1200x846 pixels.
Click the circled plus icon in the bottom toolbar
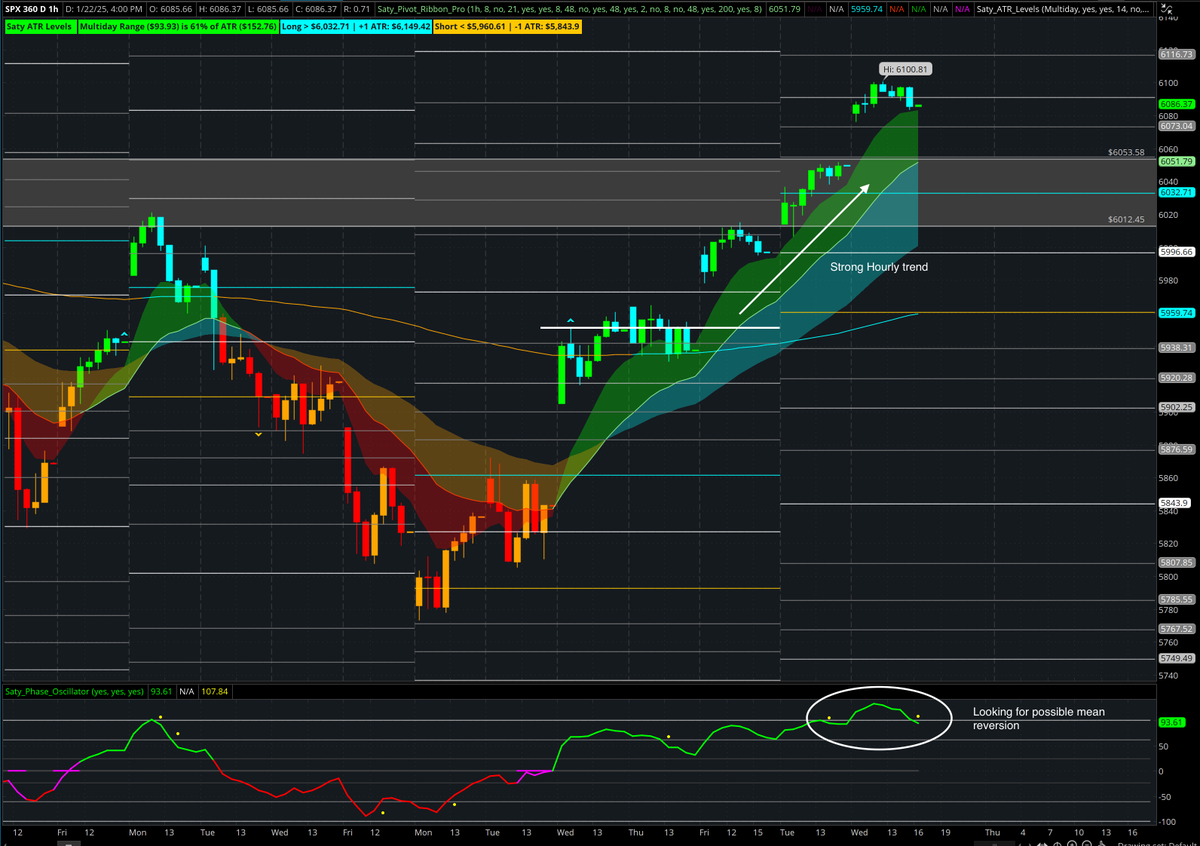click(1057, 845)
